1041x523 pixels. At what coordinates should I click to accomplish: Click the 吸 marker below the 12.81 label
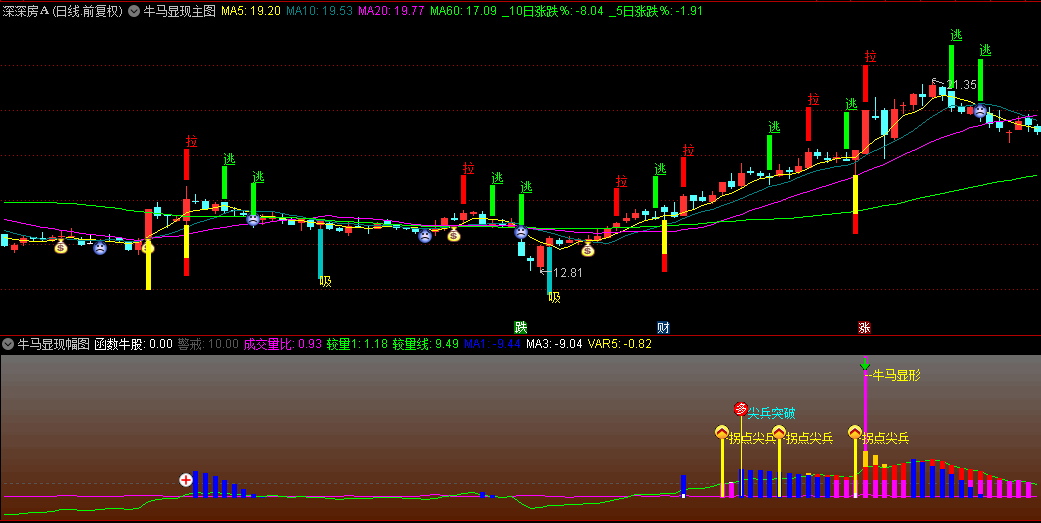coord(554,298)
